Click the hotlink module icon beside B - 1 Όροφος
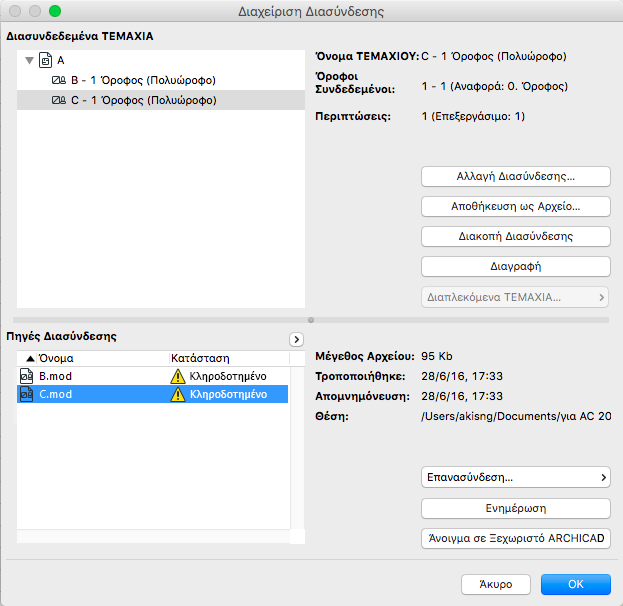Image resolution: width=623 pixels, height=606 pixels. pyautogui.click(x=58, y=80)
